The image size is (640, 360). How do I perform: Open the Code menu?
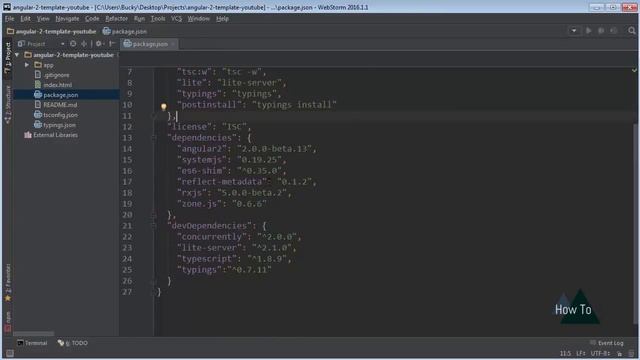pos(92,19)
